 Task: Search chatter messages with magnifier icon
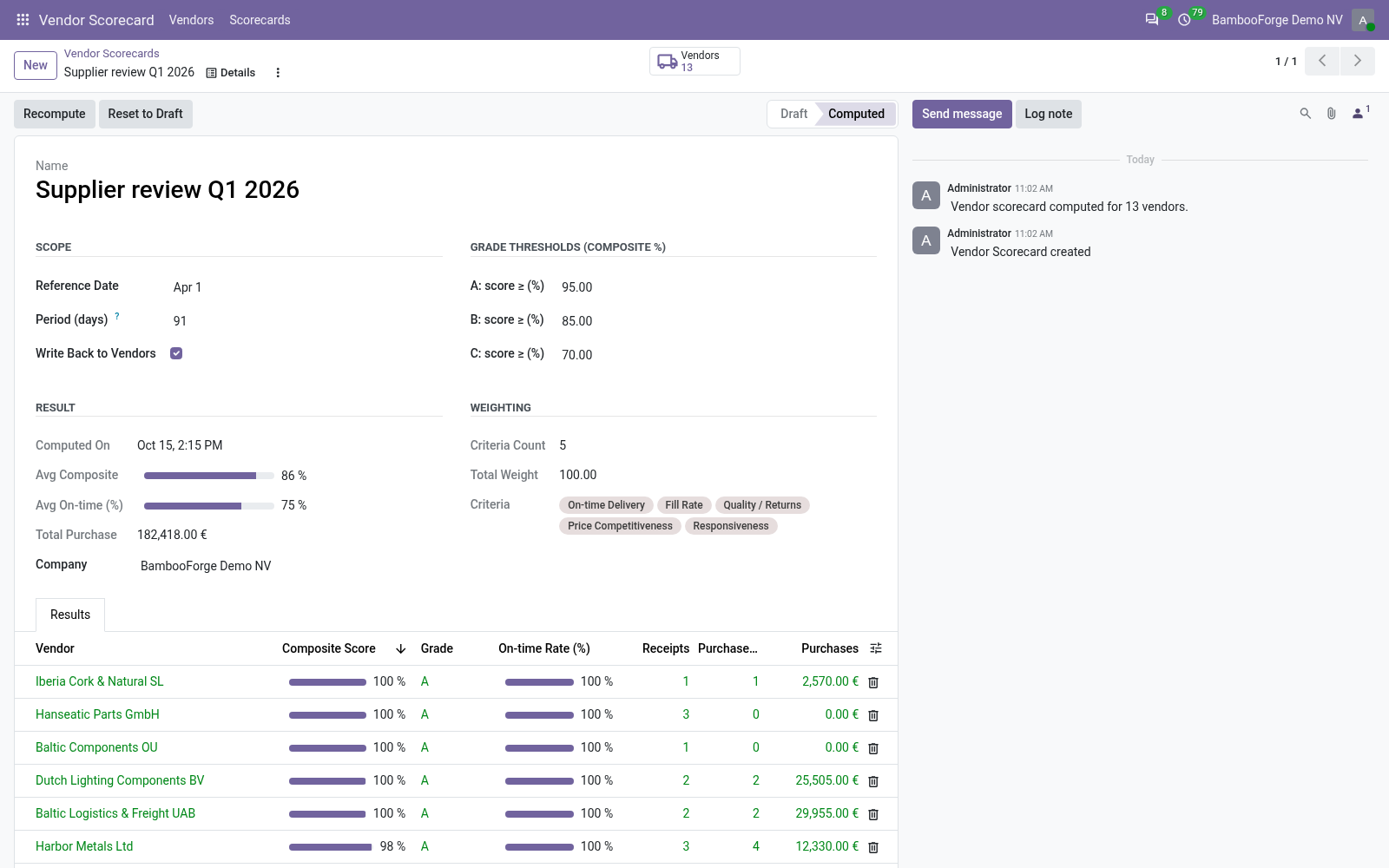[x=1305, y=114]
